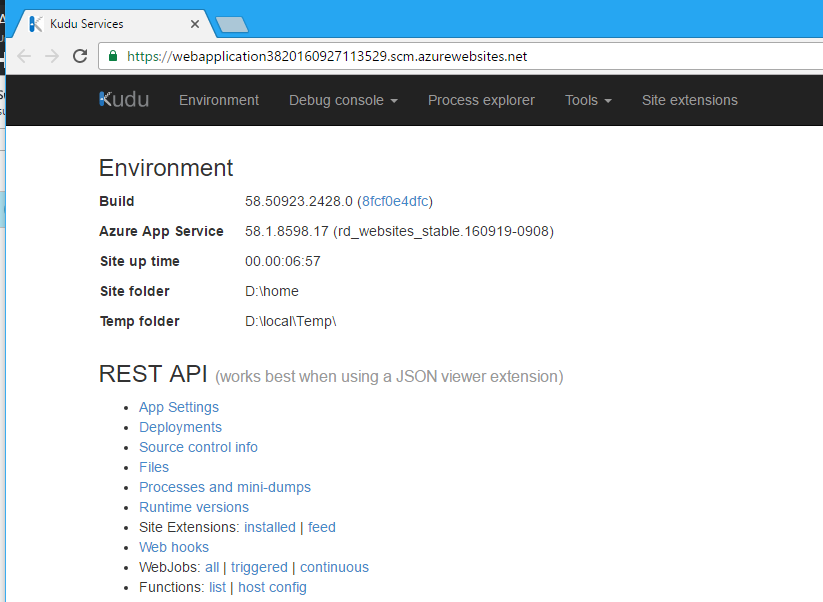The width and height of the screenshot is (823, 602).
Task: Reload the page with the refresh icon
Action: pos(80,56)
